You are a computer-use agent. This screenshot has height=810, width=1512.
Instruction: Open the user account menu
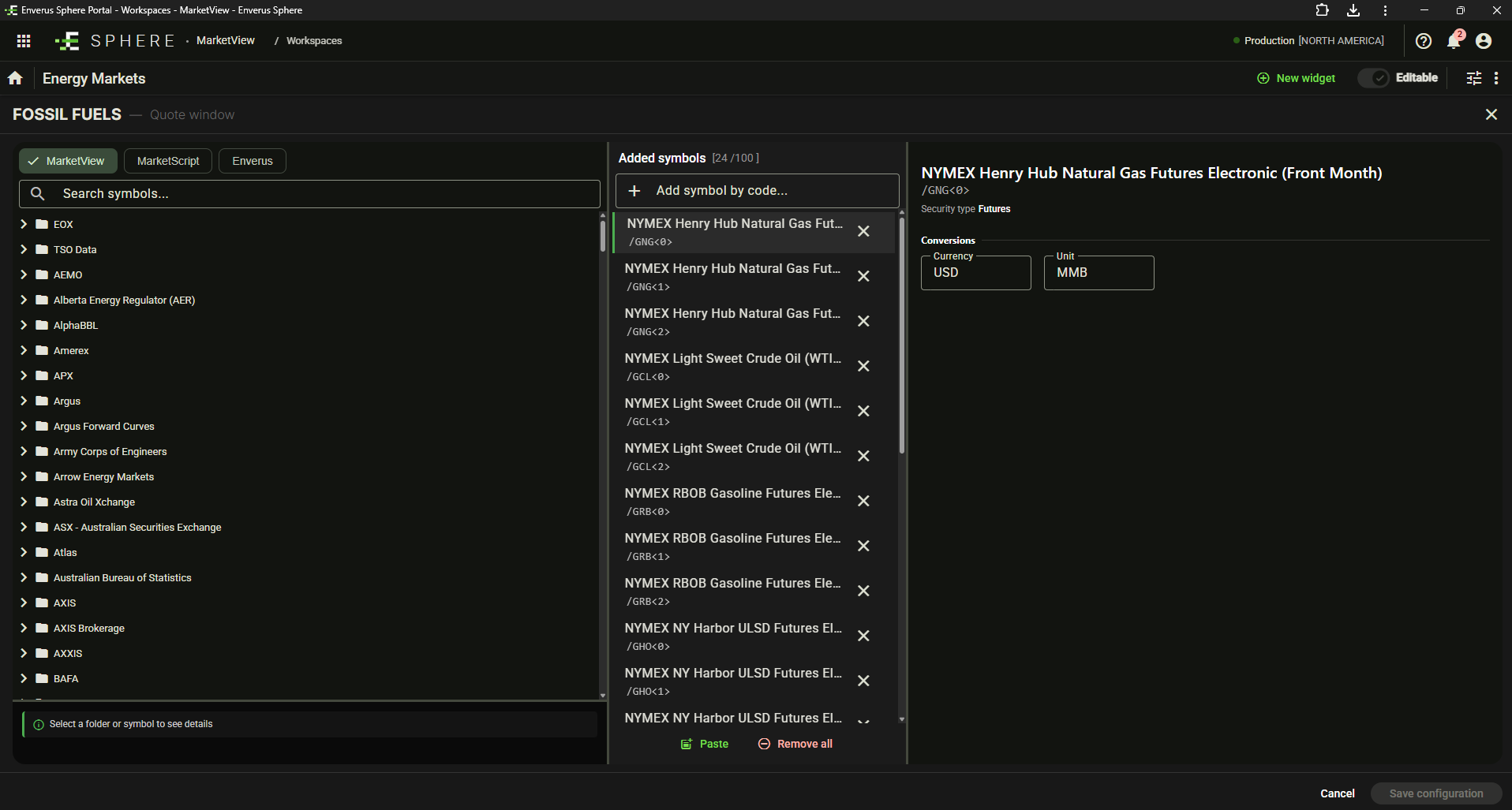(1484, 41)
